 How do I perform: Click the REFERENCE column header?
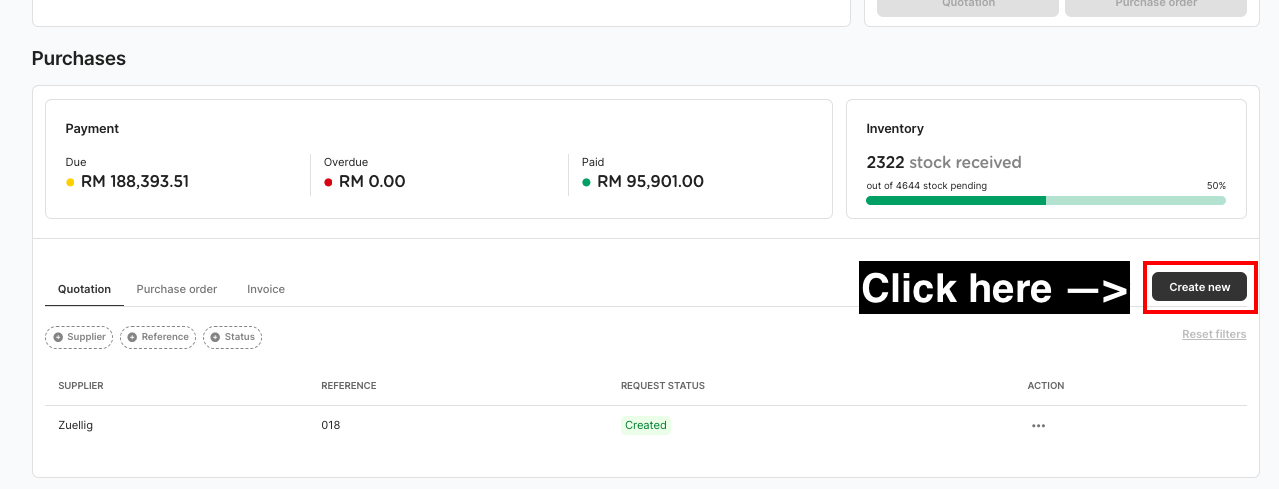click(x=348, y=386)
